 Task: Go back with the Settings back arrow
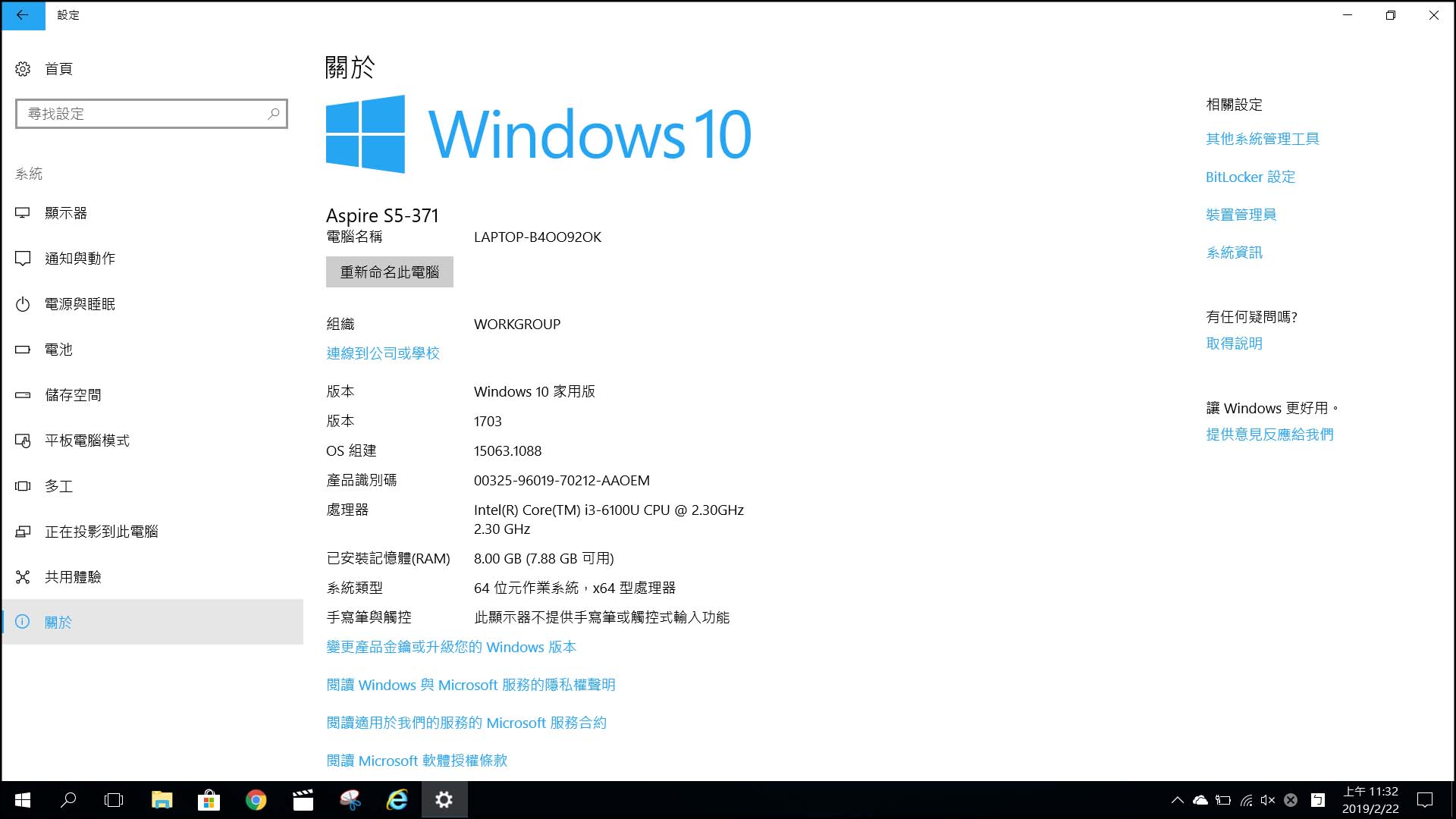(23, 15)
